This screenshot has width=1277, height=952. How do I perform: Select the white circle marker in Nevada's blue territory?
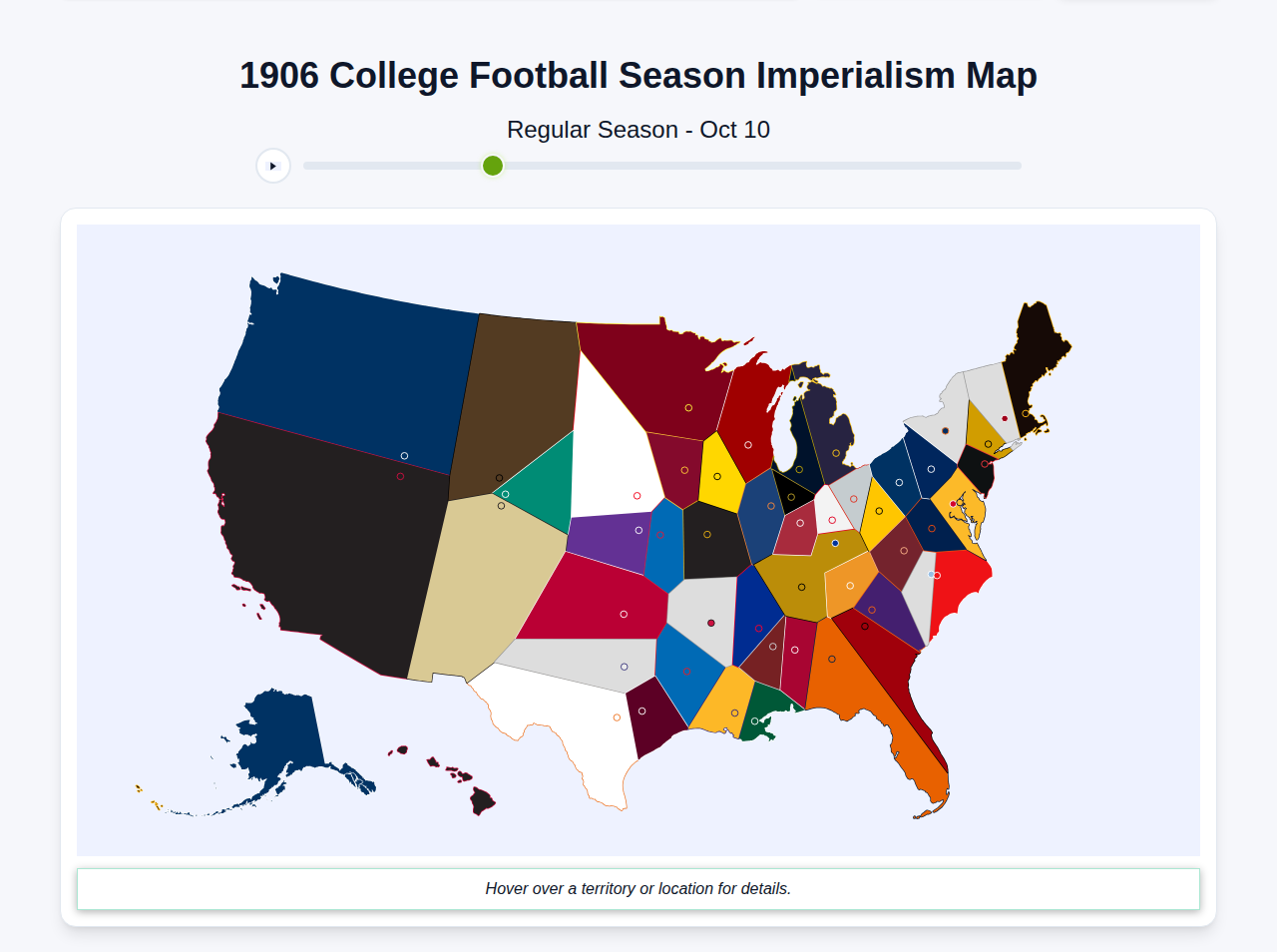click(x=403, y=454)
